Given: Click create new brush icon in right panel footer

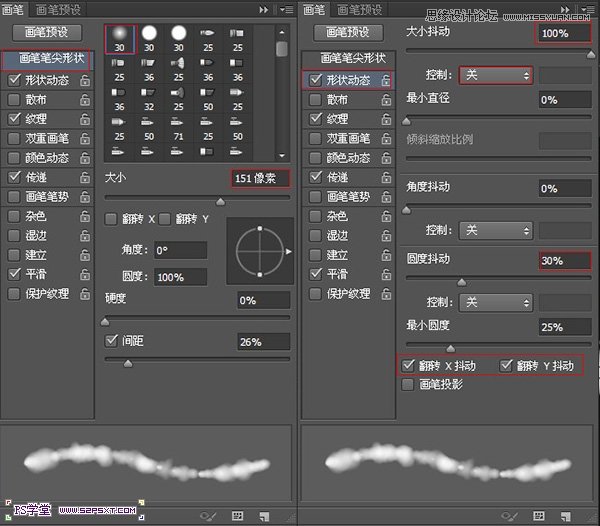Looking at the screenshot, I should coord(566,516).
